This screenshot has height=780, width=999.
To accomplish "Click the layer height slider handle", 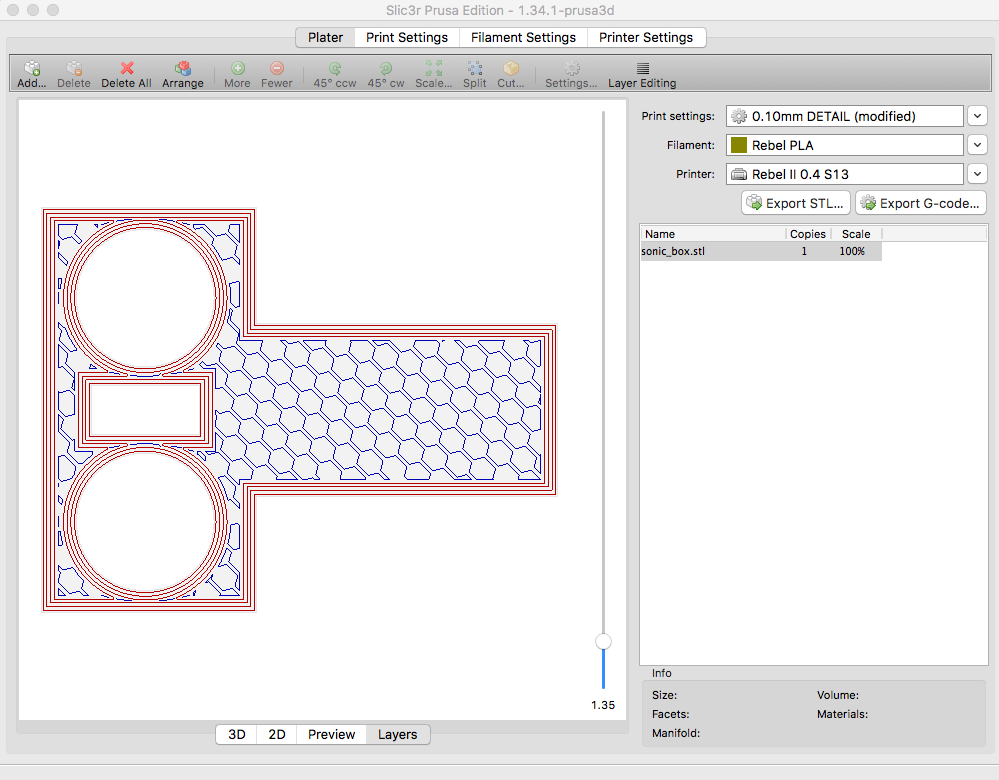I will point(603,641).
